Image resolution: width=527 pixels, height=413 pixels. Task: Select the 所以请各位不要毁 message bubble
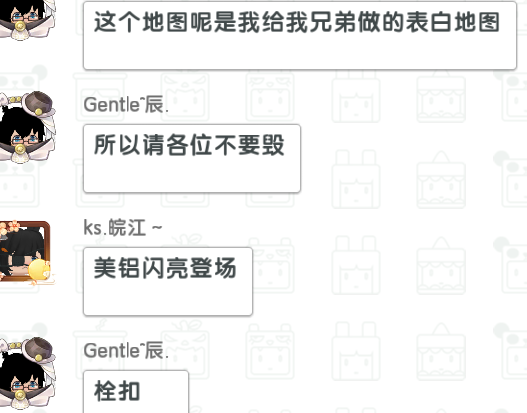tap(192, 158)
